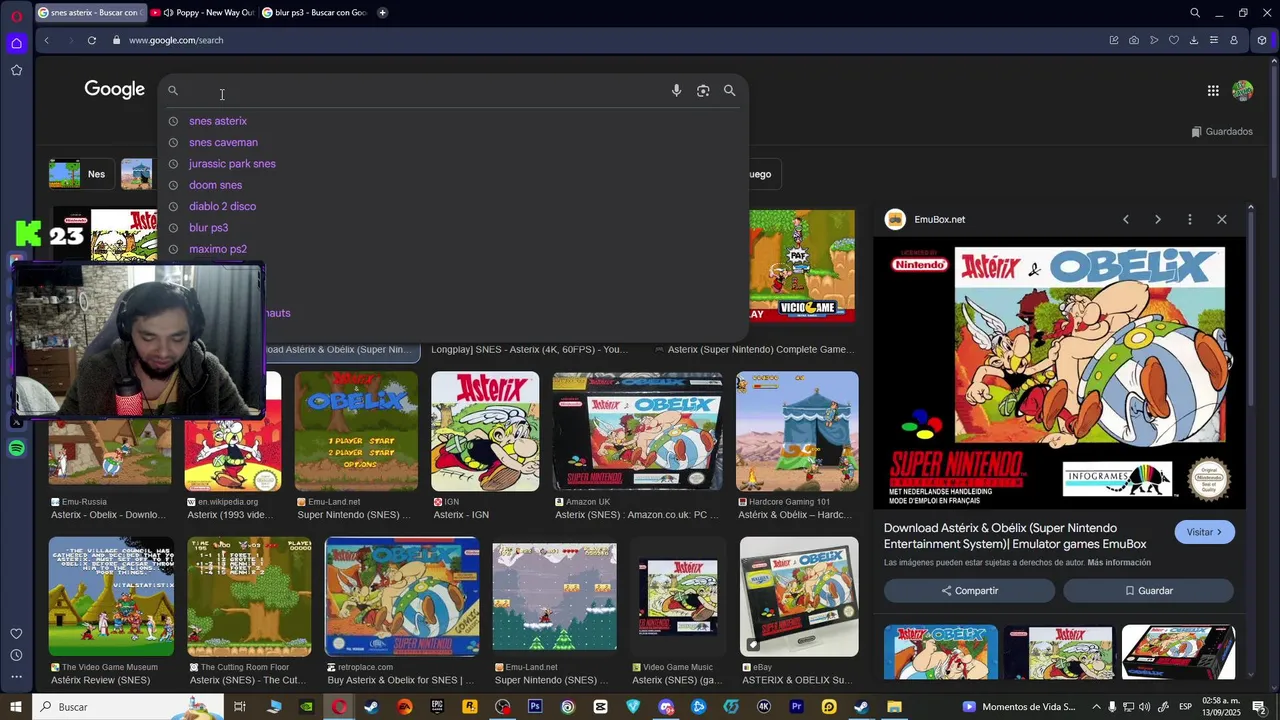Take a snapshot with the camera icon
The image size is (1280, 720).
[x=1134, y=40]
